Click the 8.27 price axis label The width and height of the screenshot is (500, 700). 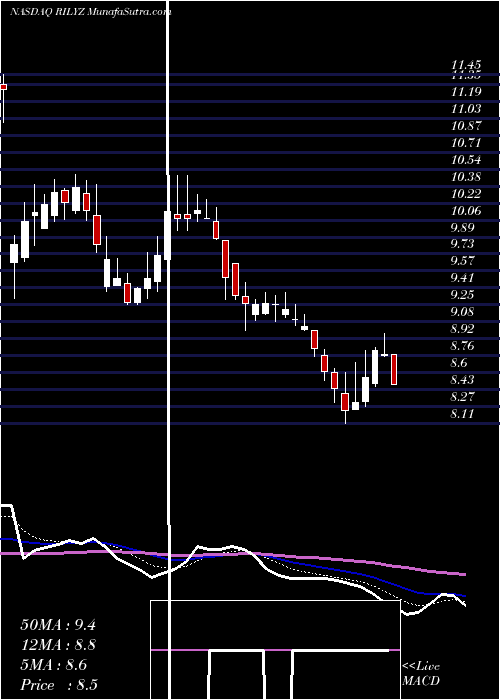coord(462,397)
